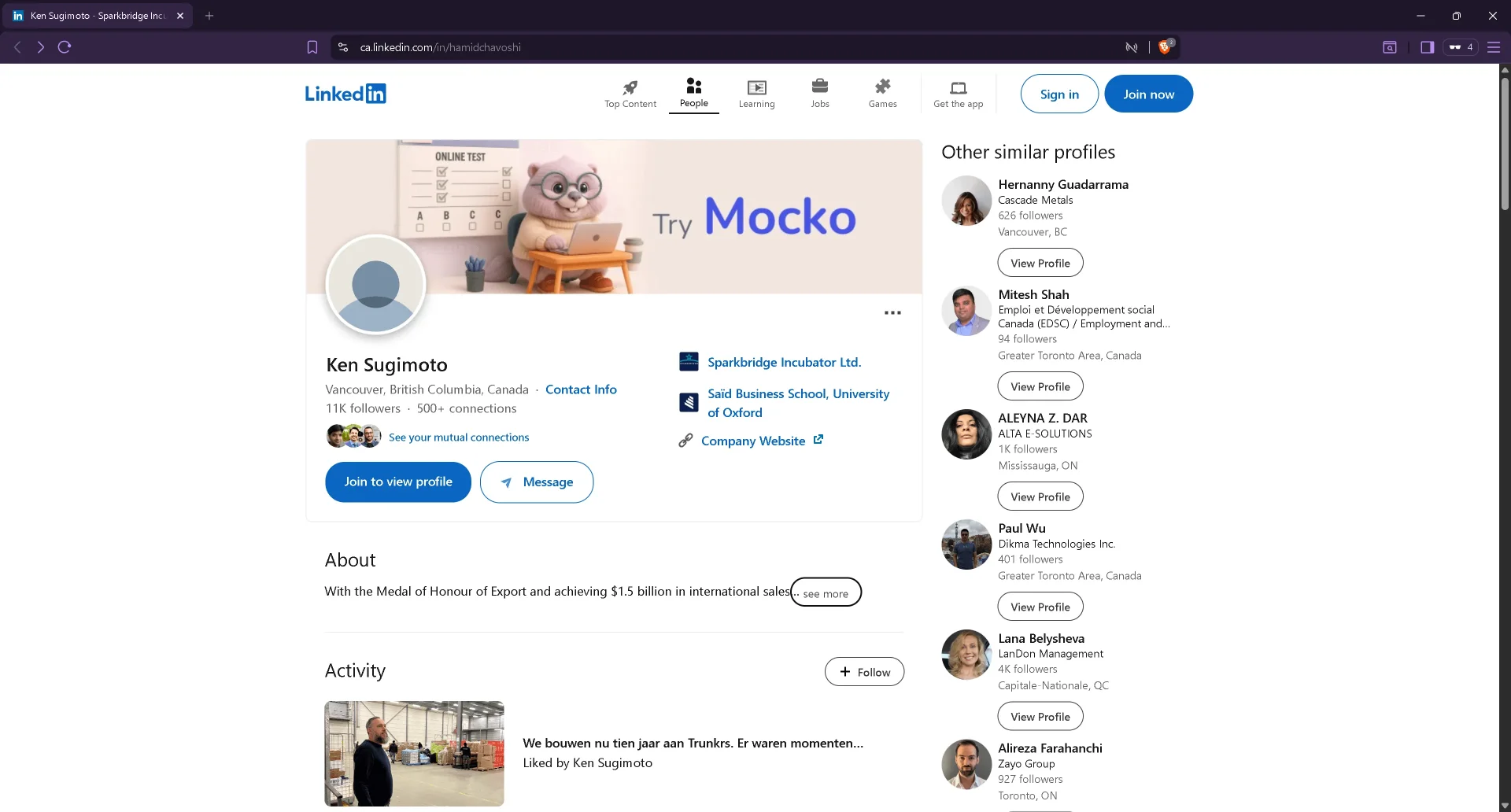Open Sparkbridge Incubator Ltd. link

pos(784,362)
